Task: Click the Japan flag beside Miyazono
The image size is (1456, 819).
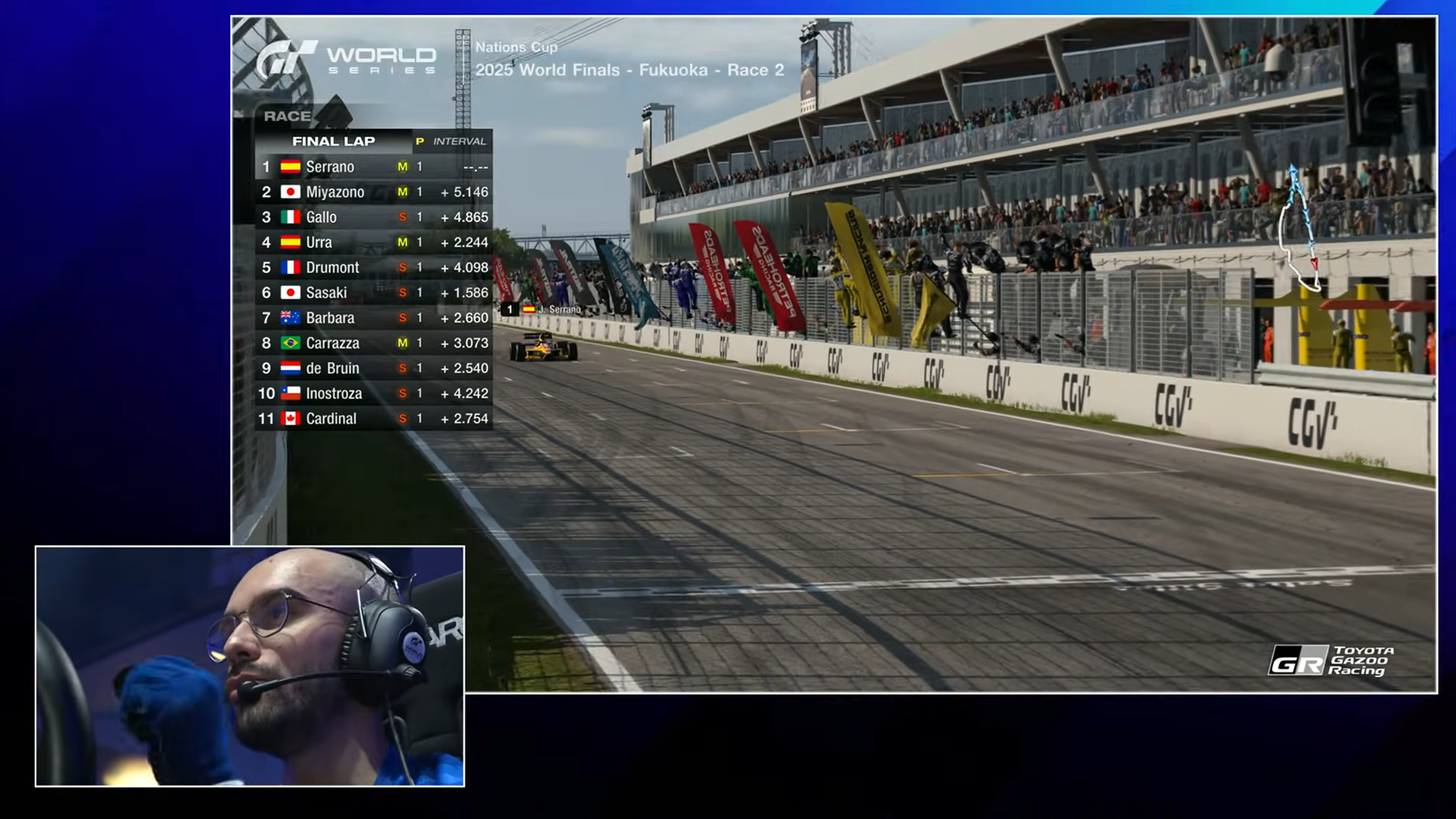Action: 290,192
